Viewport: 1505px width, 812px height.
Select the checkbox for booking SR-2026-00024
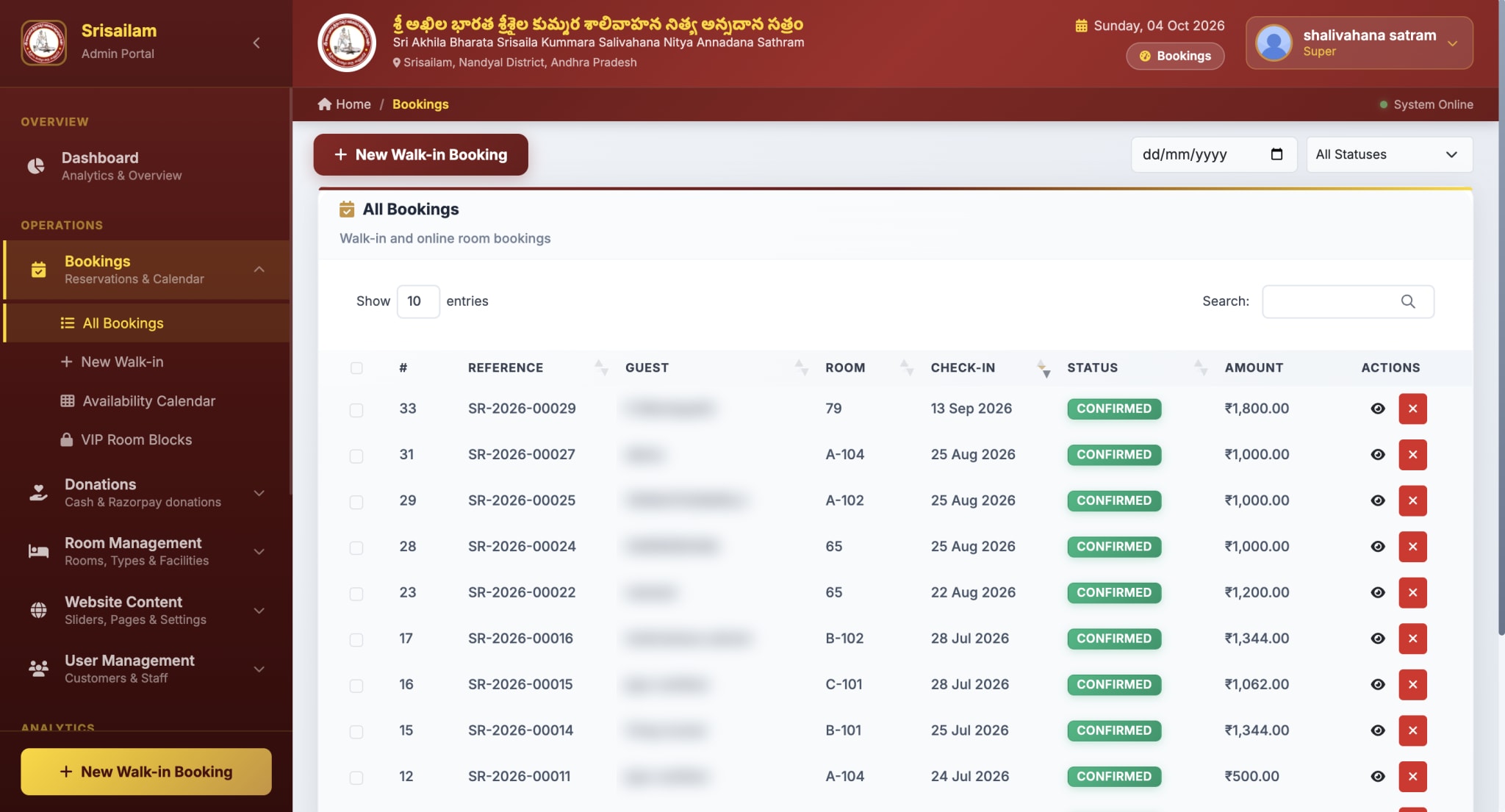(356, 548)
